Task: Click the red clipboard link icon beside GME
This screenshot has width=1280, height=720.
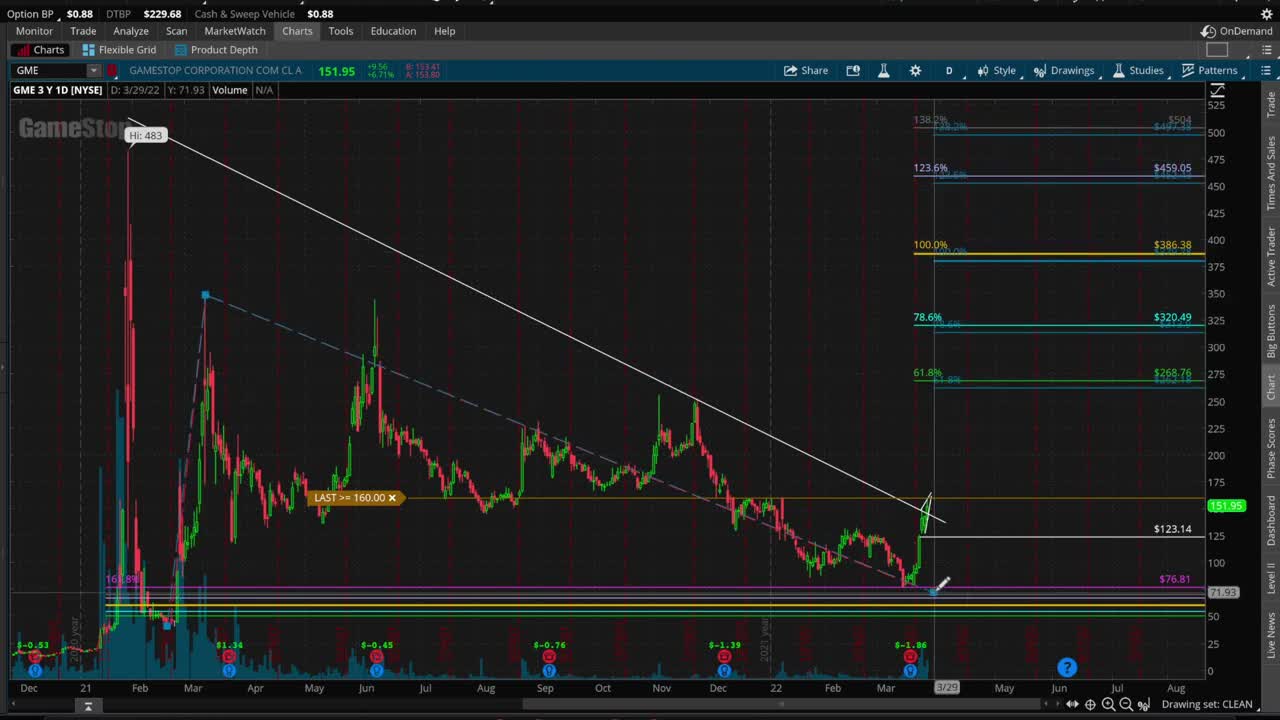Action: tap(112, 70)
